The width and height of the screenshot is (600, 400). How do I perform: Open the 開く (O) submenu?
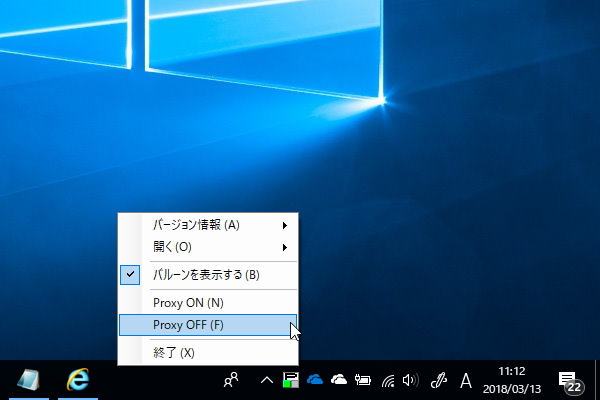point(208,247)
